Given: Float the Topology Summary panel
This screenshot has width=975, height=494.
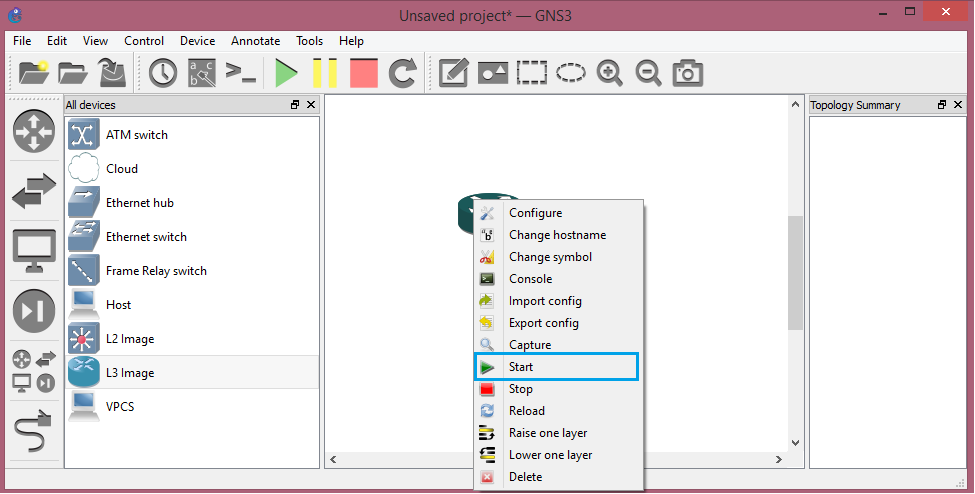Looking at the screenshot, I should 942,105.
